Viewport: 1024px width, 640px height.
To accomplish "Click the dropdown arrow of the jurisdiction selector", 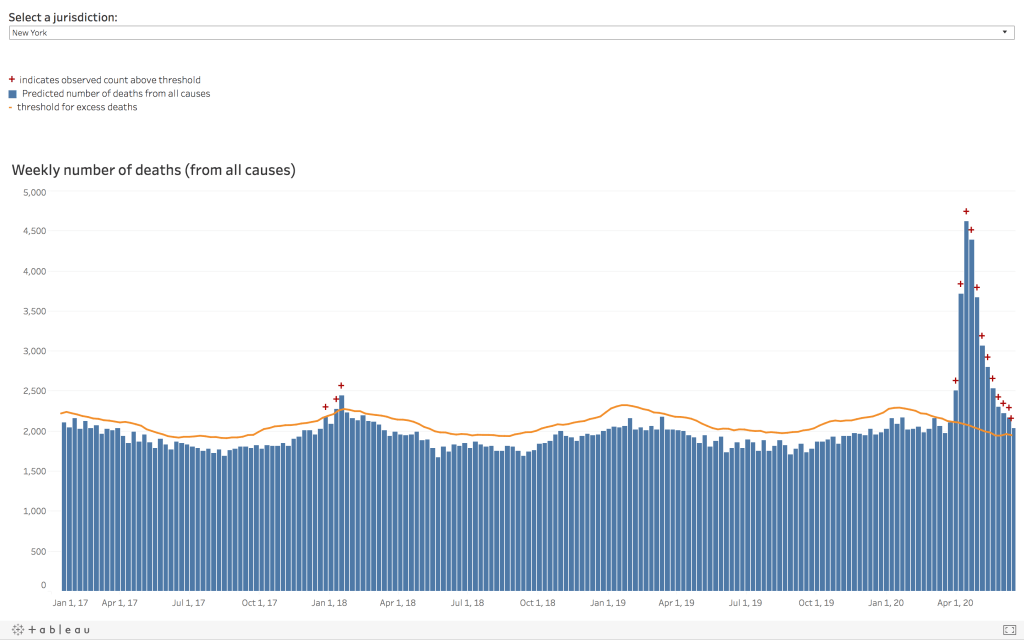I will click(x=1005, y=32).
